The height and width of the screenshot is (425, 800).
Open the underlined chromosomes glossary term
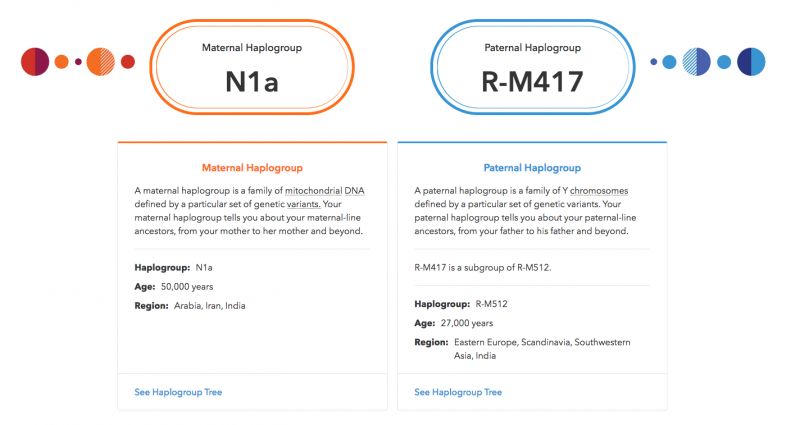point(599,191)
